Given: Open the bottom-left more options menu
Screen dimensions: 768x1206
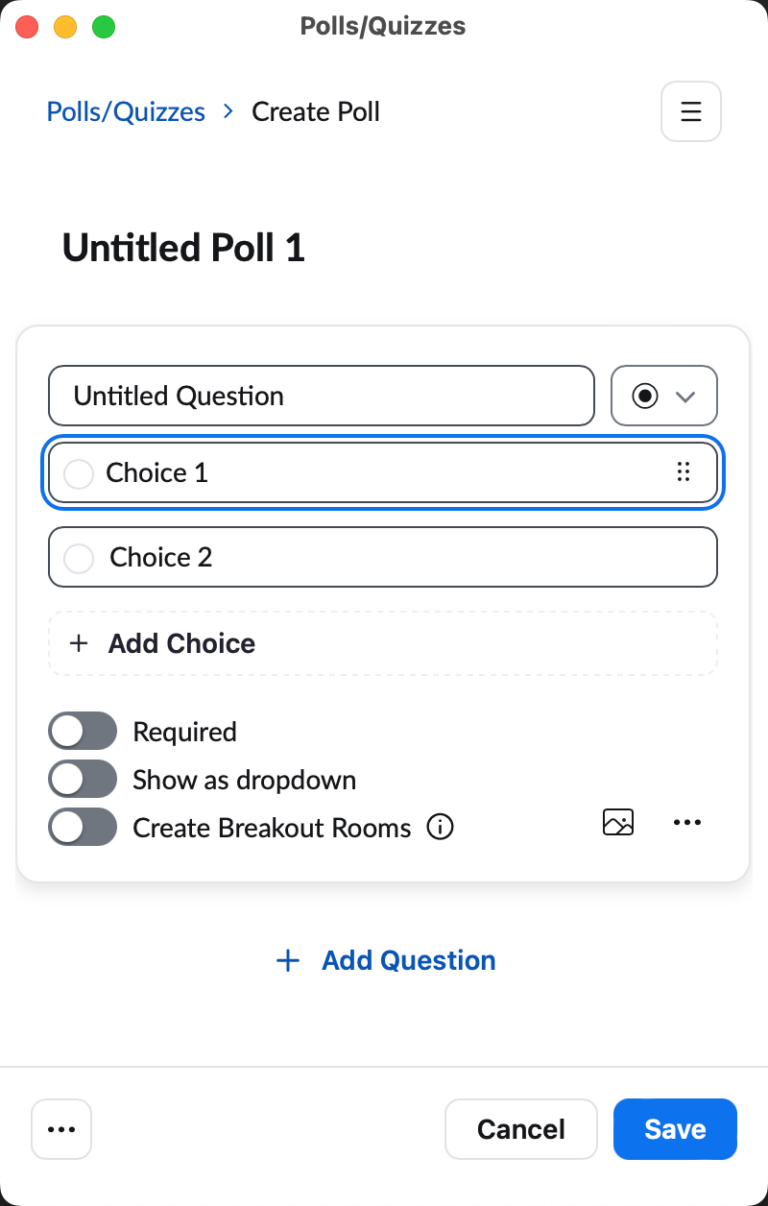Looking at the screenshot, I should [61, 1129].
